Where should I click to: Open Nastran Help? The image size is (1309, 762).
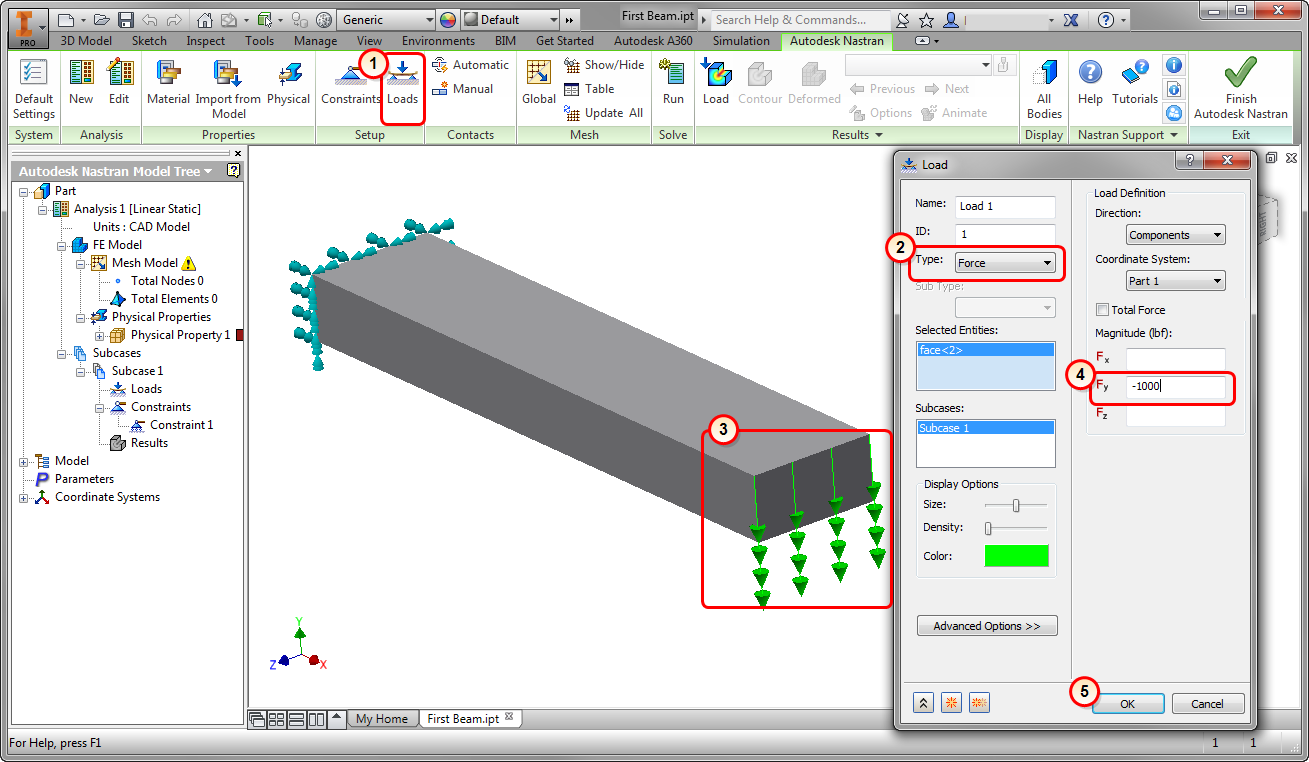click(1090, 82)
